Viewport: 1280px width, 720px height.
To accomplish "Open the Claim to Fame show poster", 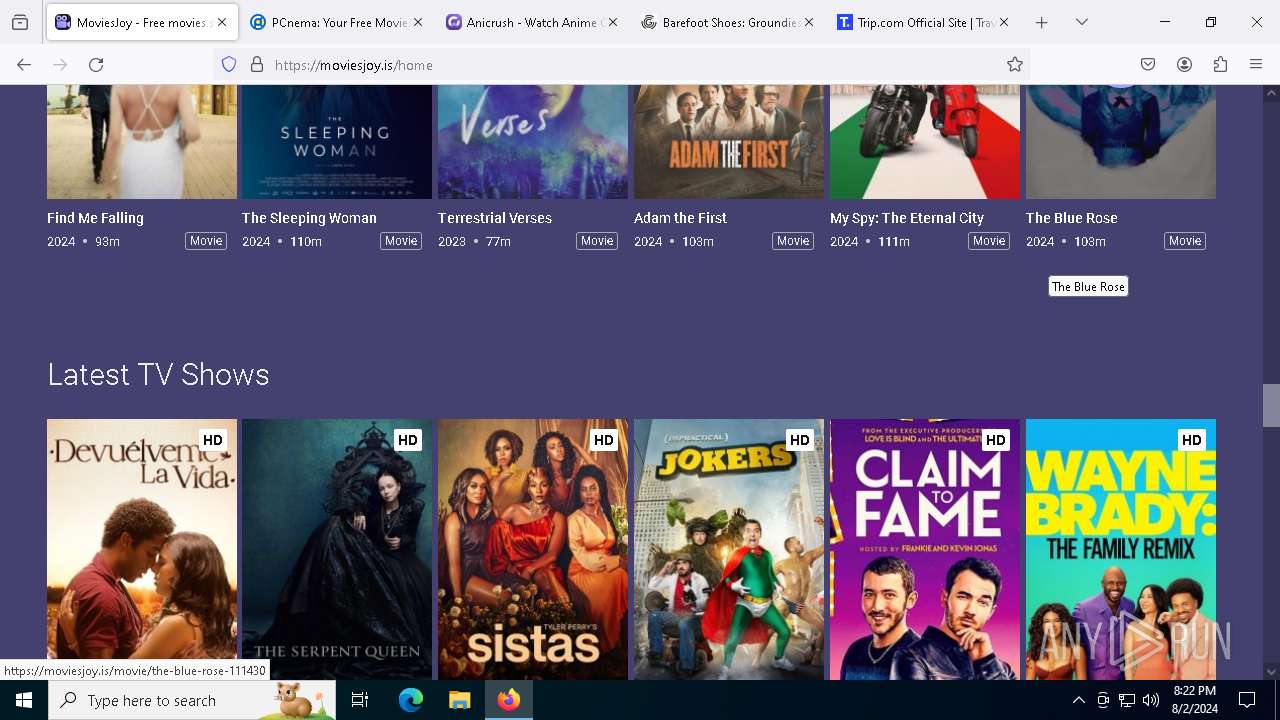I will 925,549.
